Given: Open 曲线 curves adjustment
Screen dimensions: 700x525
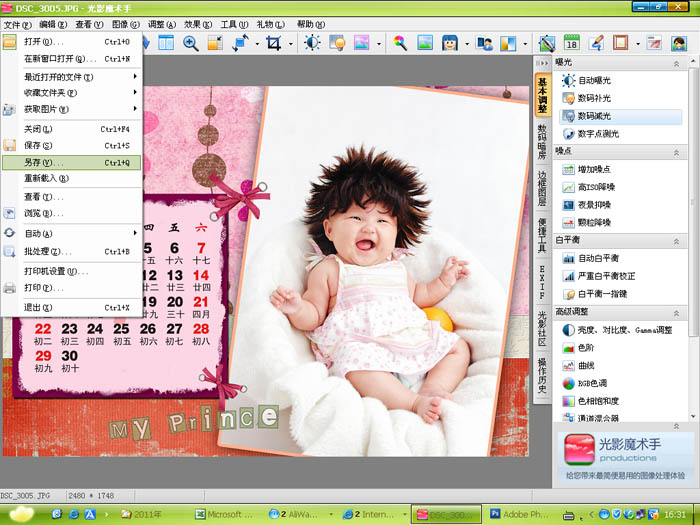Looking at the screenshot, I should (586, 365).
